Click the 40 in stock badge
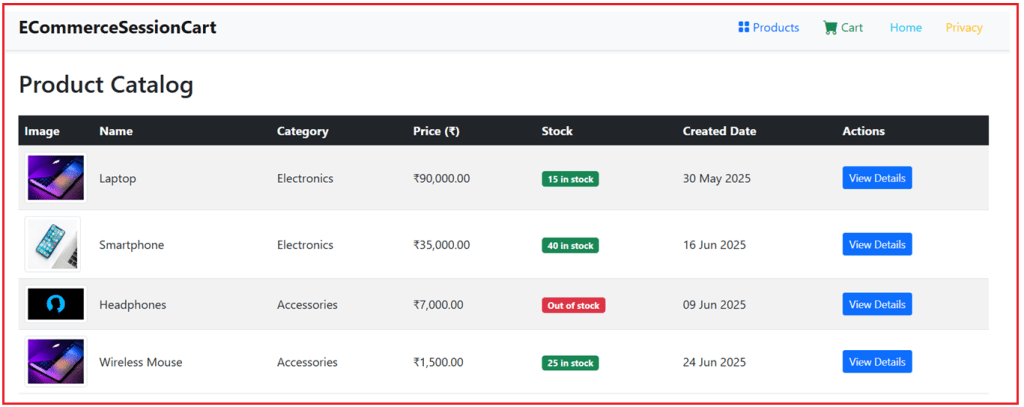Viewport: 1024px width, 407px height. click(x=570, y=245)
